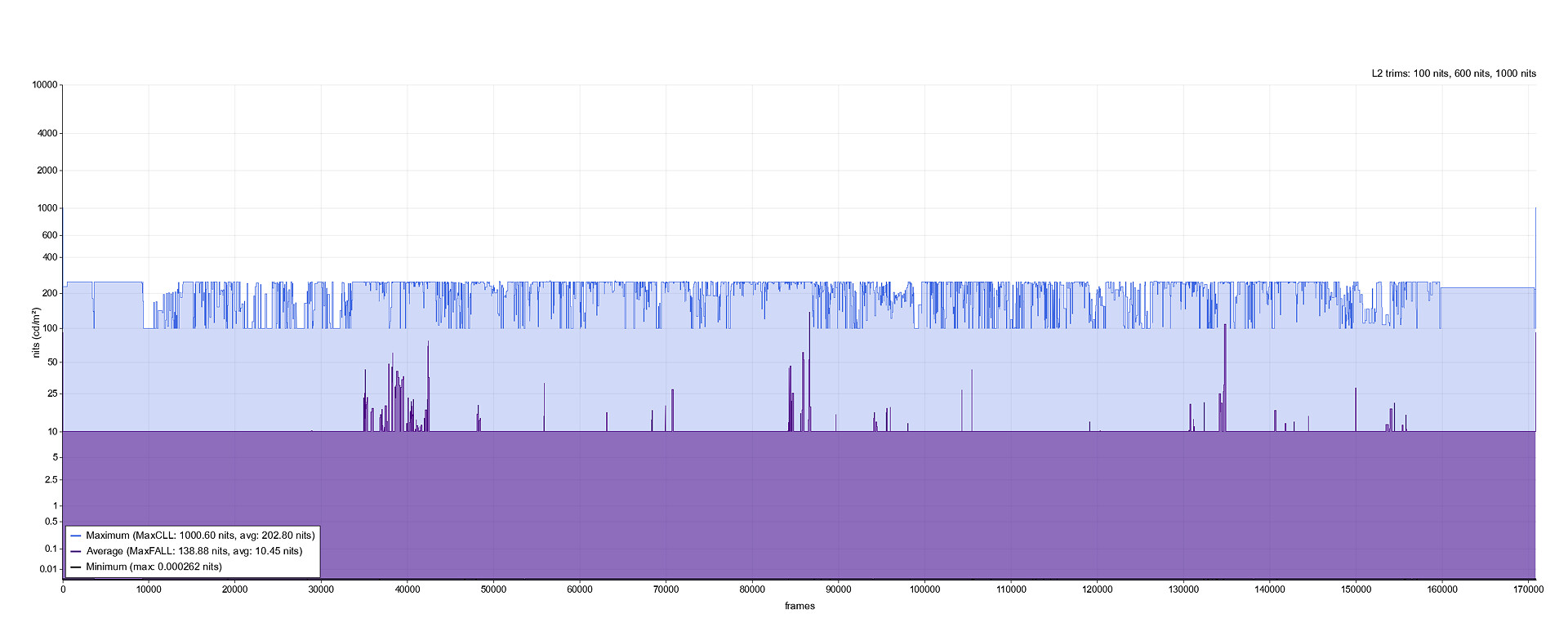Click the black Minimum legend line swatch

coord(76,567)
